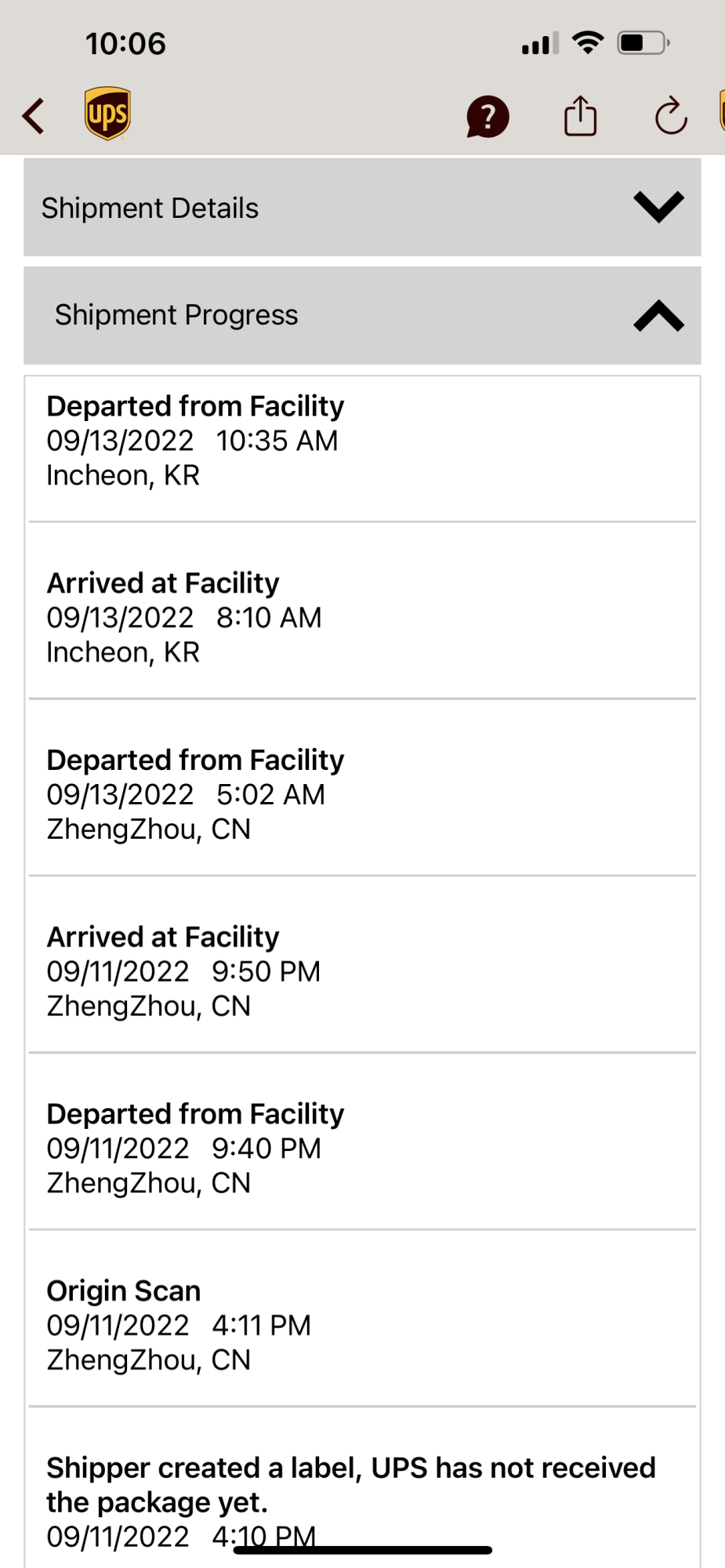This screenshot has height=1568, width=725.
Task: Tap the back arrow icon
Action: pos(34,116)
